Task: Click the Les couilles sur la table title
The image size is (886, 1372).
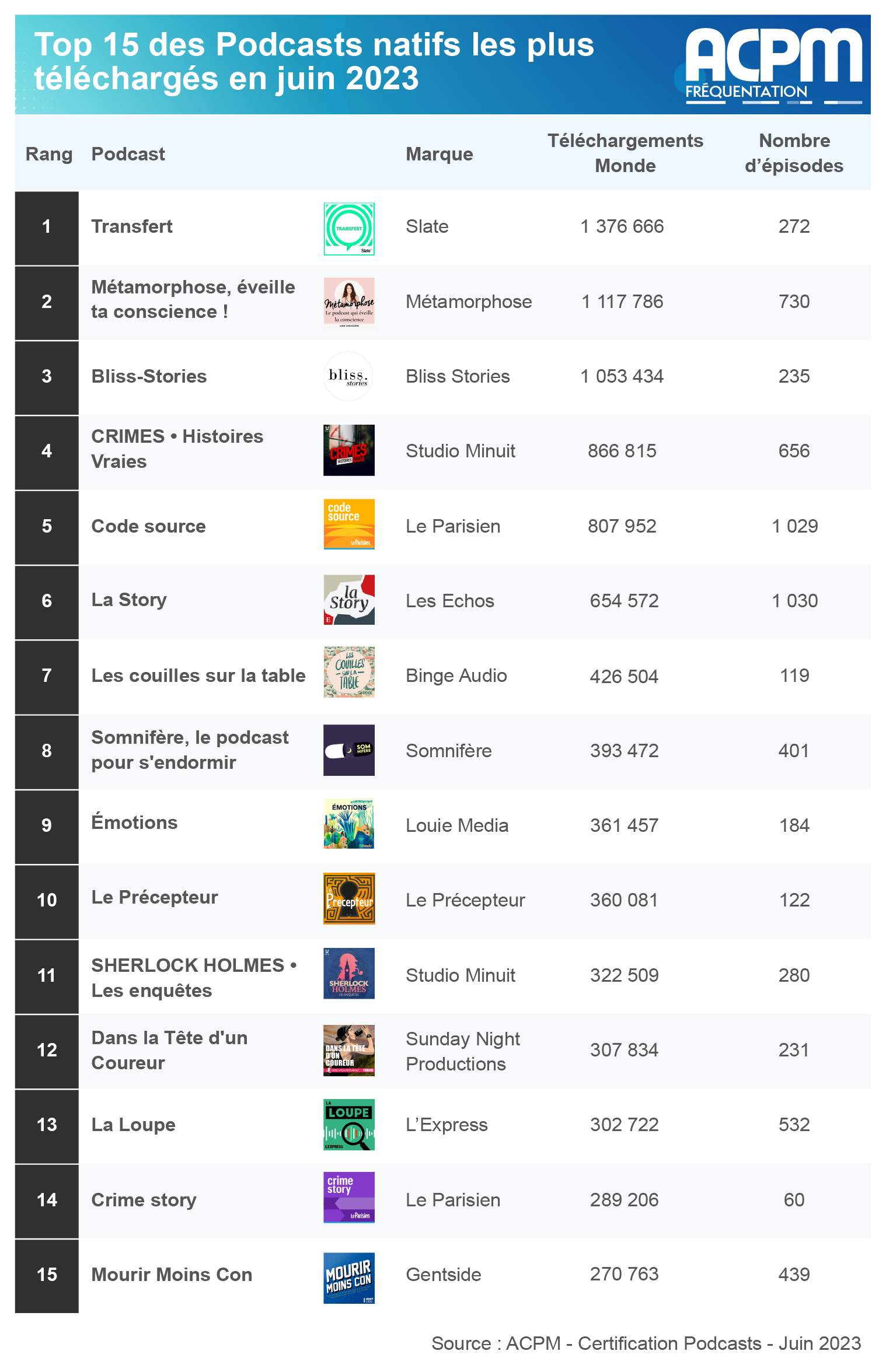Action: [198, 675]
